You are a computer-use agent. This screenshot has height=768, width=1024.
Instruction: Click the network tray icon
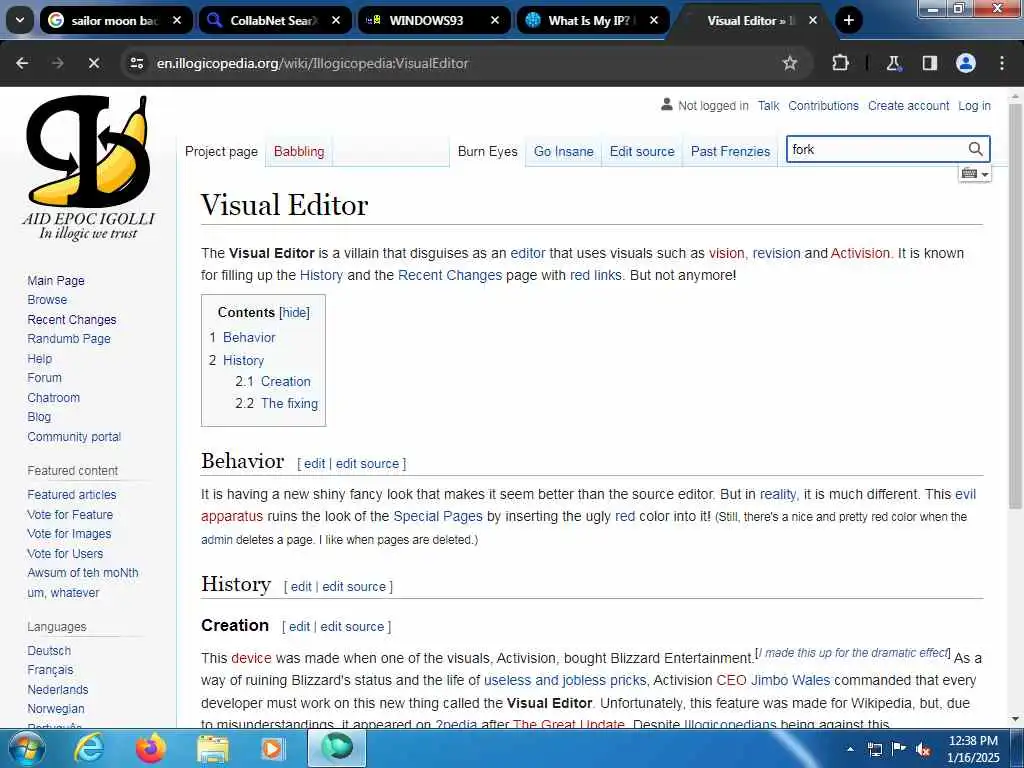874,749
